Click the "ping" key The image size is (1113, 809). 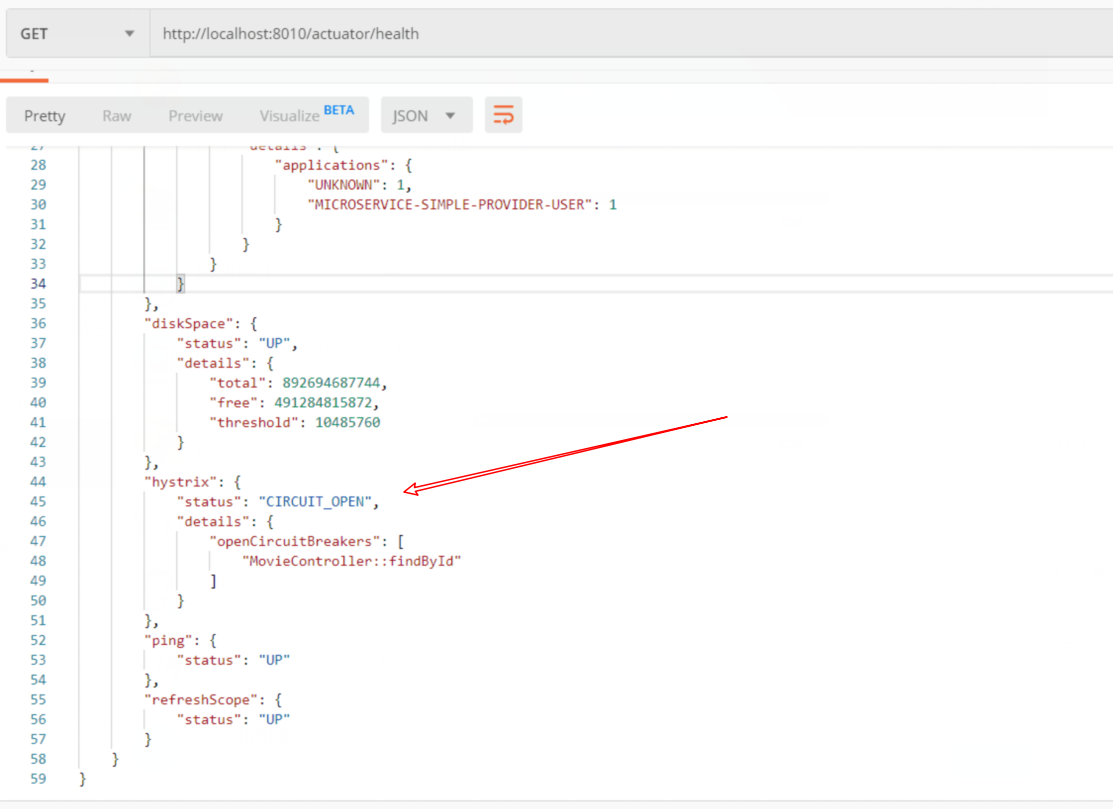(168, 641)
